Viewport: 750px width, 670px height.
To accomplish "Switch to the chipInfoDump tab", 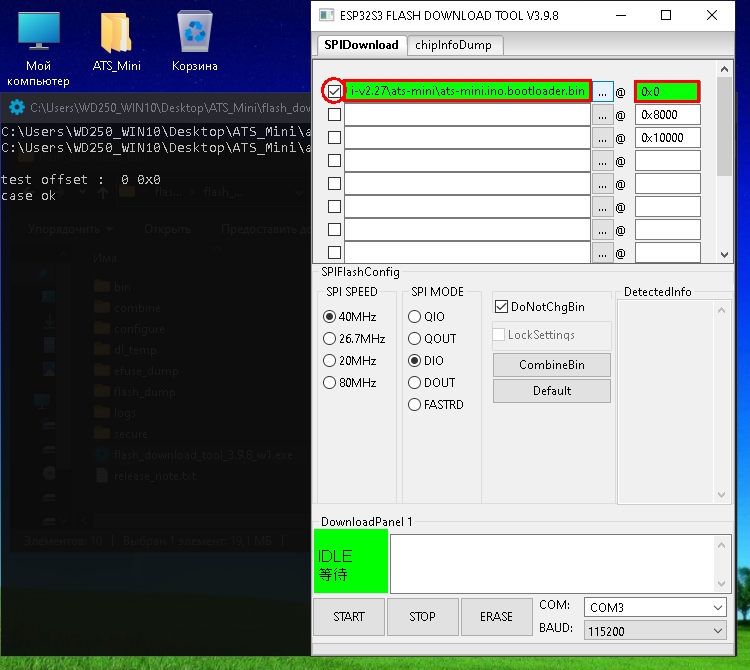I will pyautogui.click(x=453, y=45).
